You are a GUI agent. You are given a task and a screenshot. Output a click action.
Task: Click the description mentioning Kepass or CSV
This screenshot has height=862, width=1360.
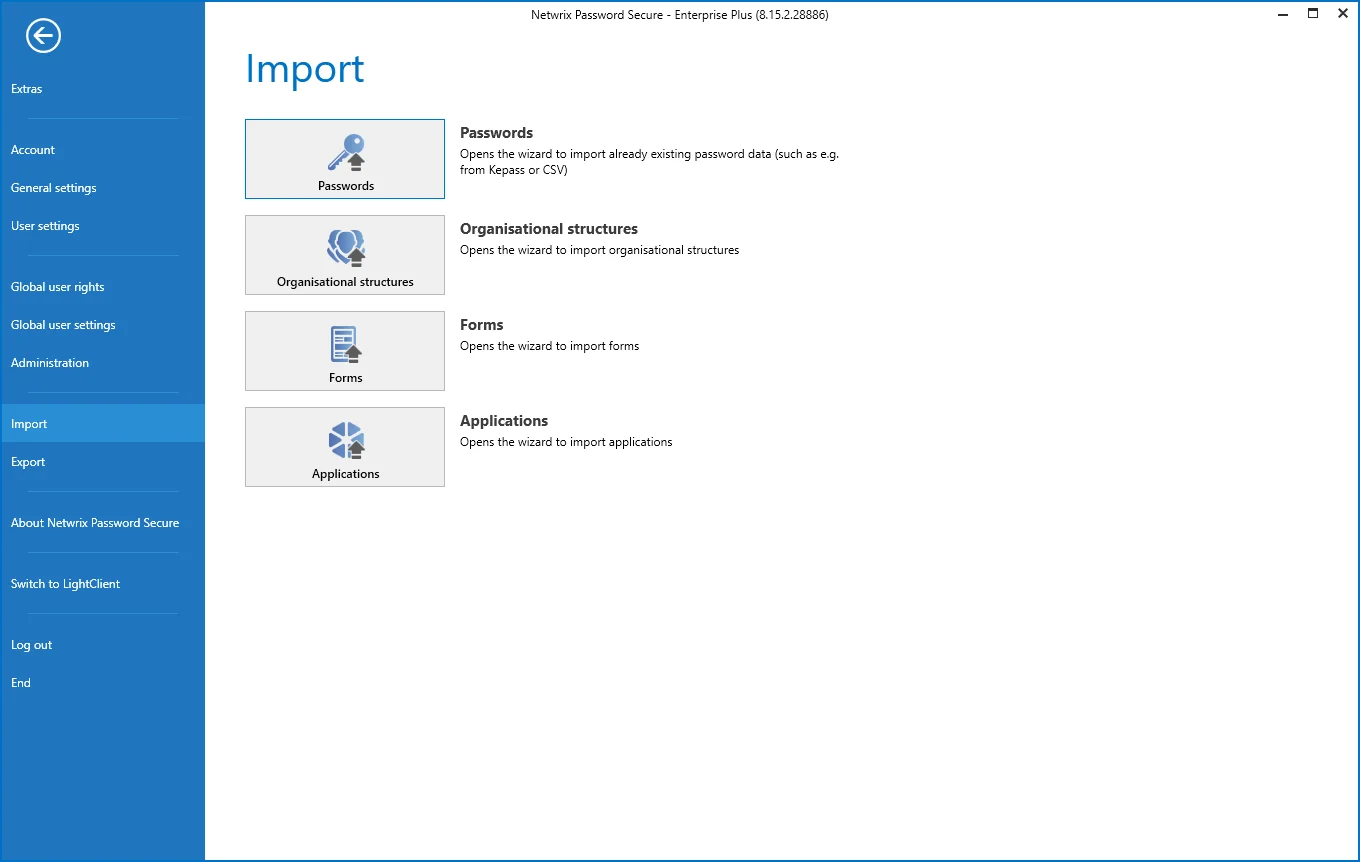(x=649, y=162)
